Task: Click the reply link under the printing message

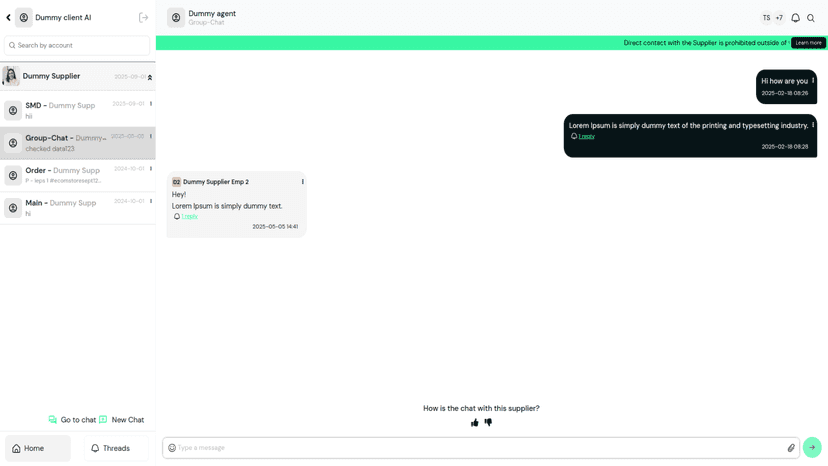Action: 586,136
